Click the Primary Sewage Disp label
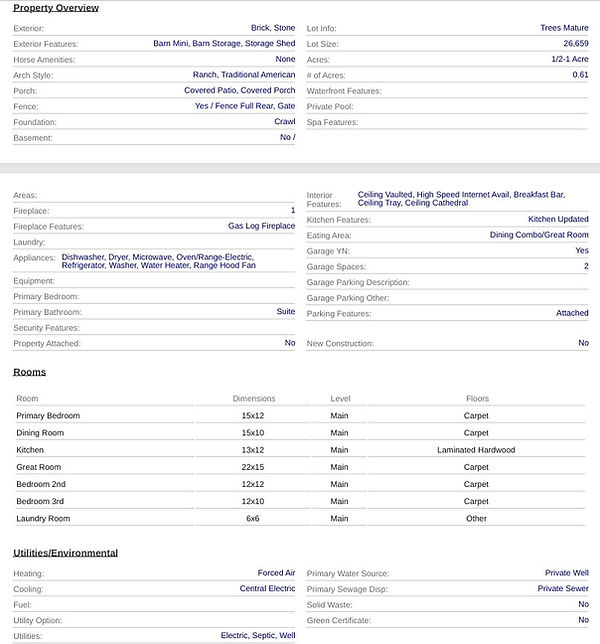 click(x=347, y=589)
